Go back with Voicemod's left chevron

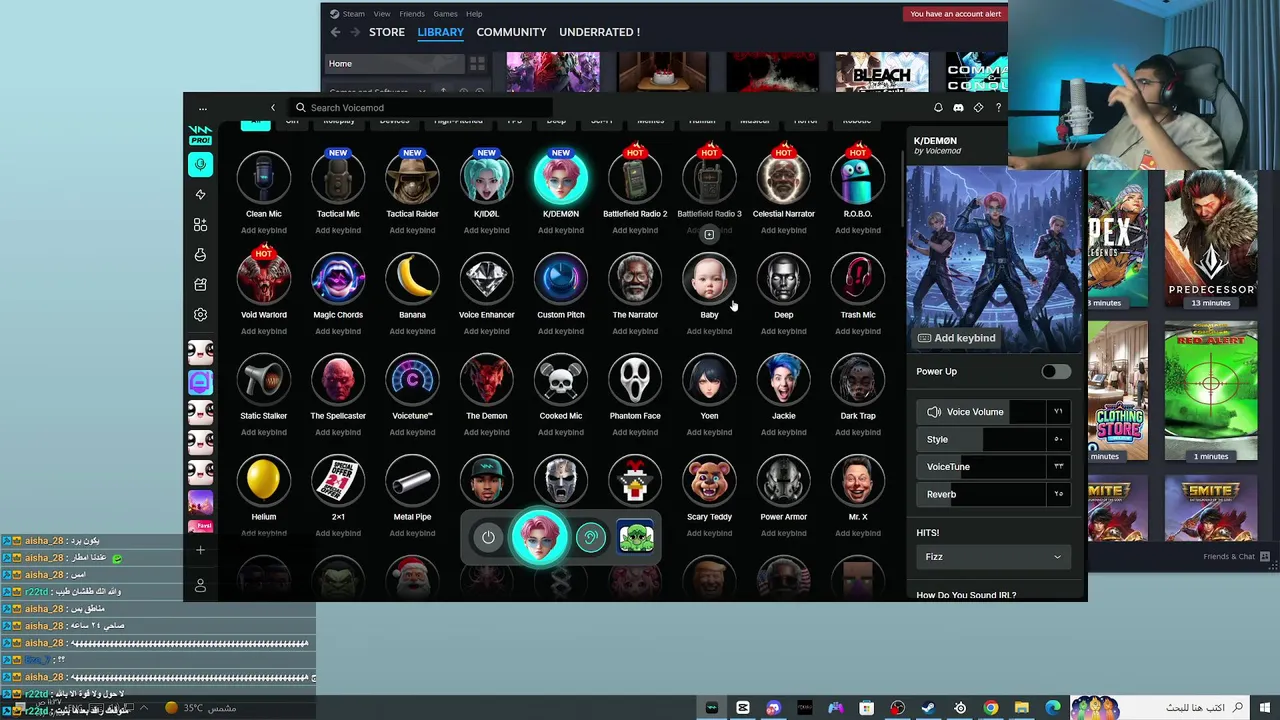(272, 108)
